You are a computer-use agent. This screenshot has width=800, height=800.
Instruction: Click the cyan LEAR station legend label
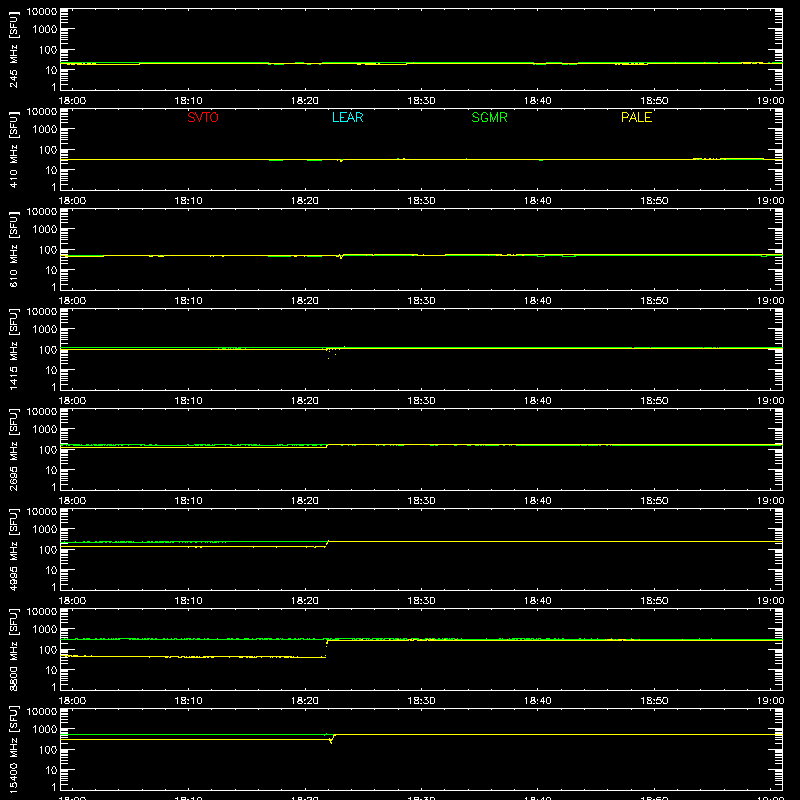coord(347,117)
